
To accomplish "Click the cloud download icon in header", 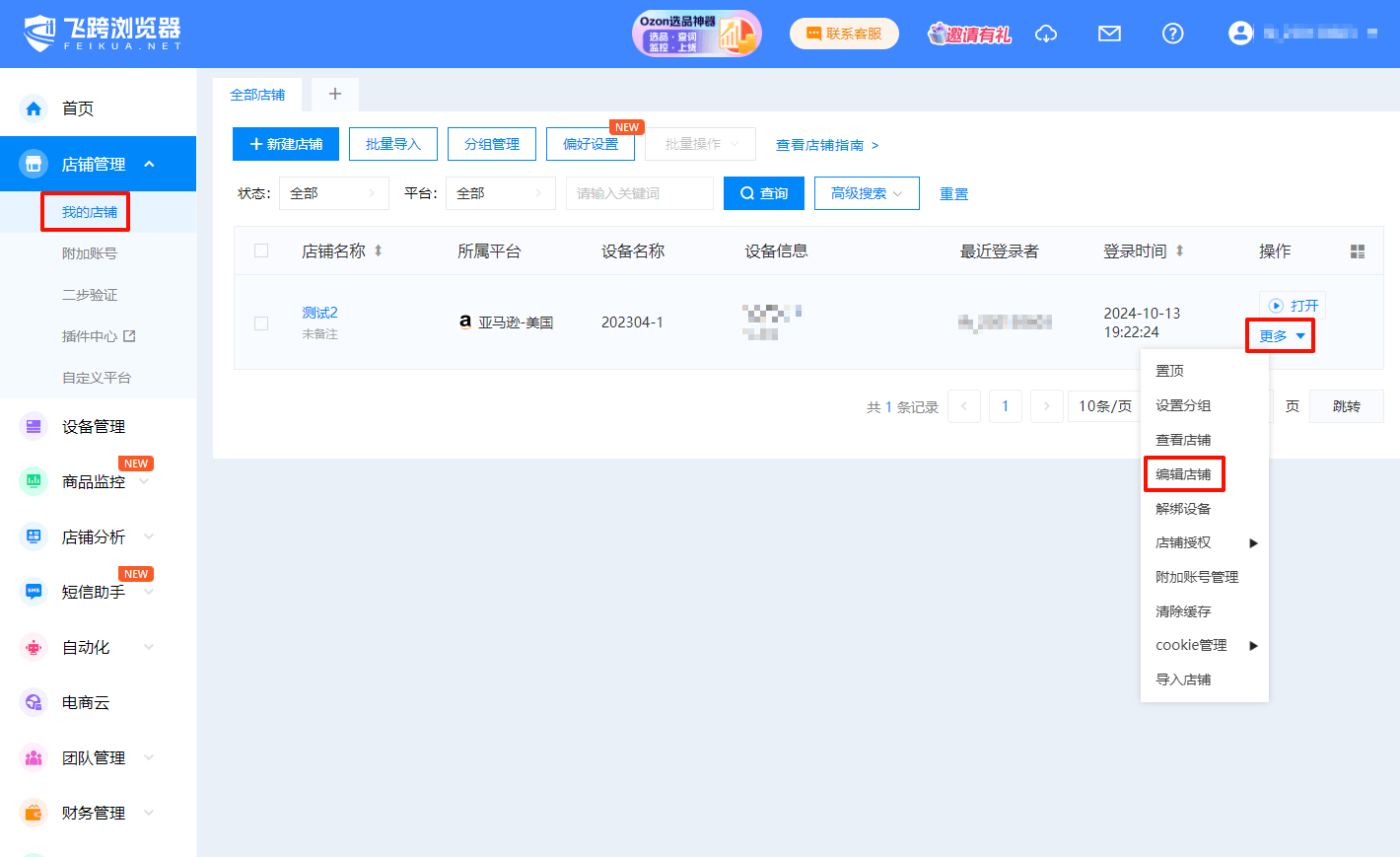I will click(x=1046, y=34).
